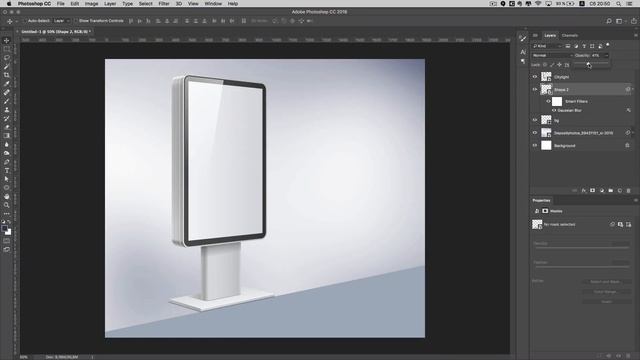640x360 pixels.
Task: Create a new layer icon
Action: [620, 191]
